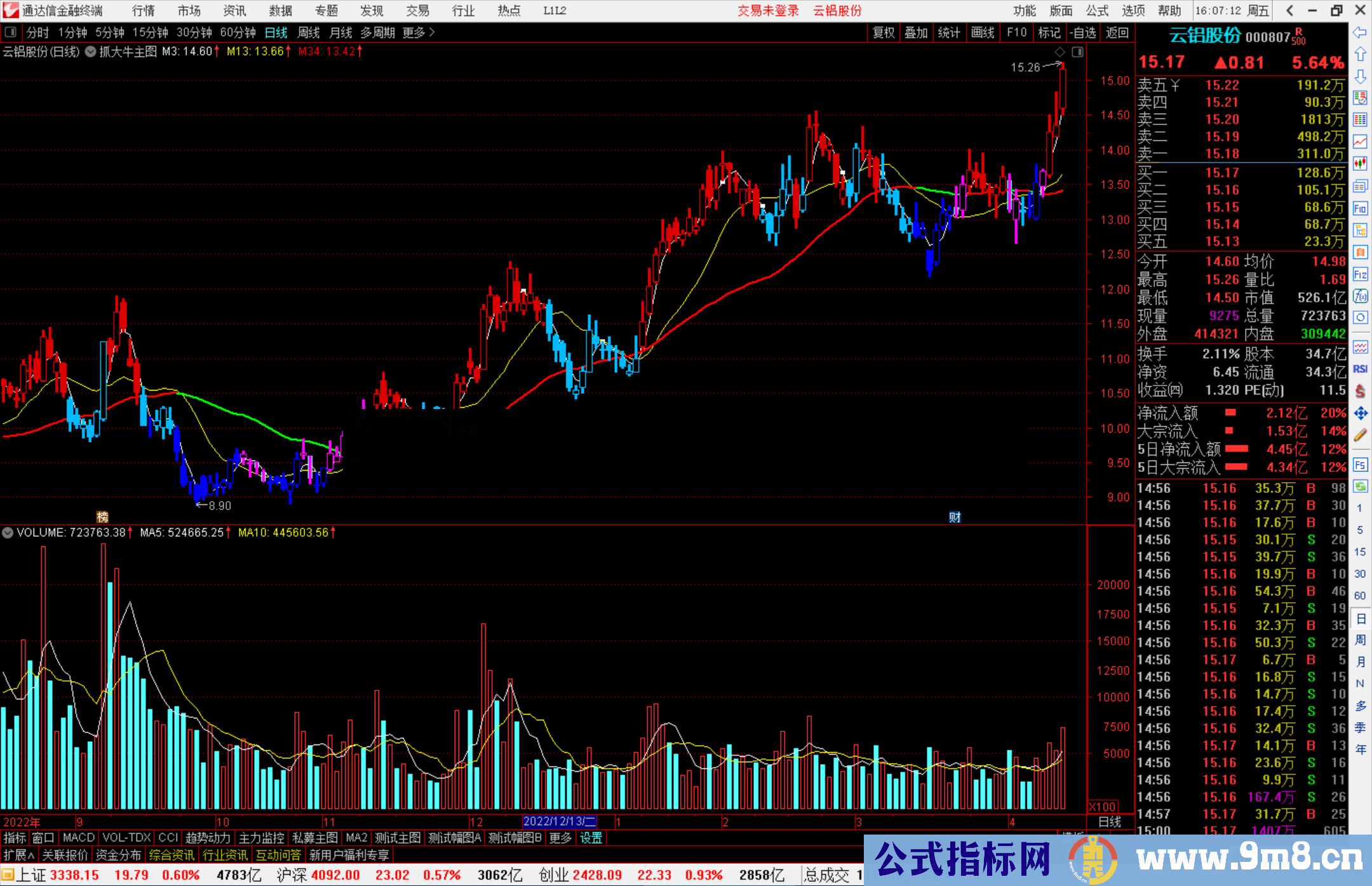Click the candlestick chart sidebar icon
The image size is (1372, 886).
[x=1360, y=164]
